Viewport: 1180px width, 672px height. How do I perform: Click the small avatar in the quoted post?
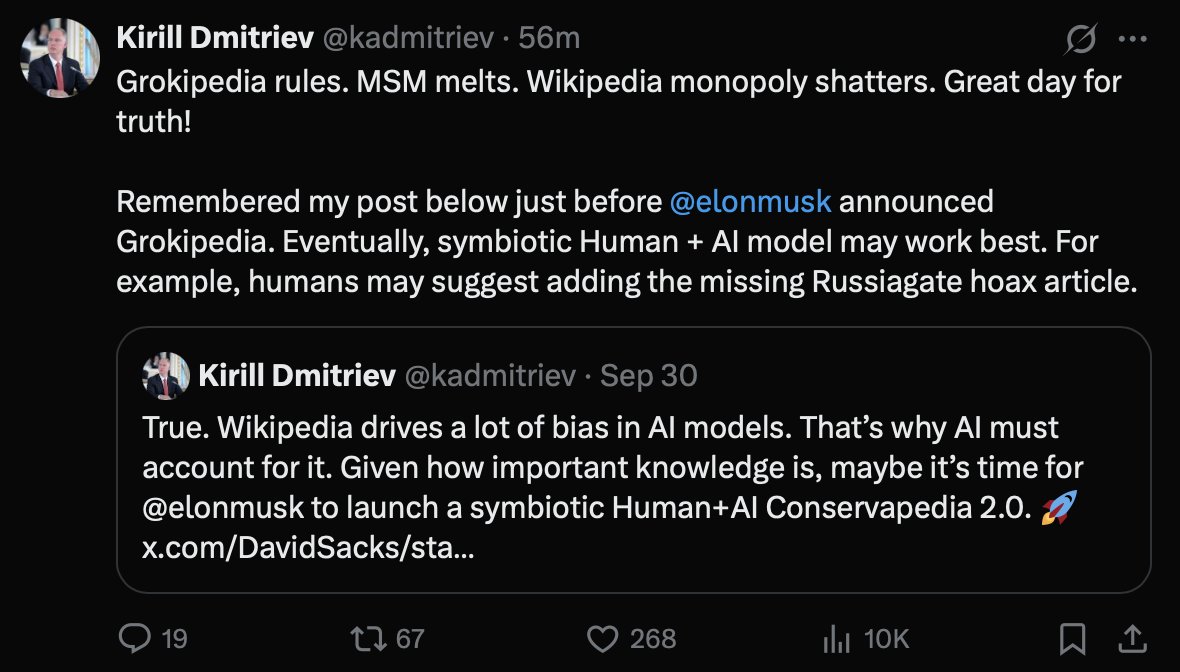[166, 376]
